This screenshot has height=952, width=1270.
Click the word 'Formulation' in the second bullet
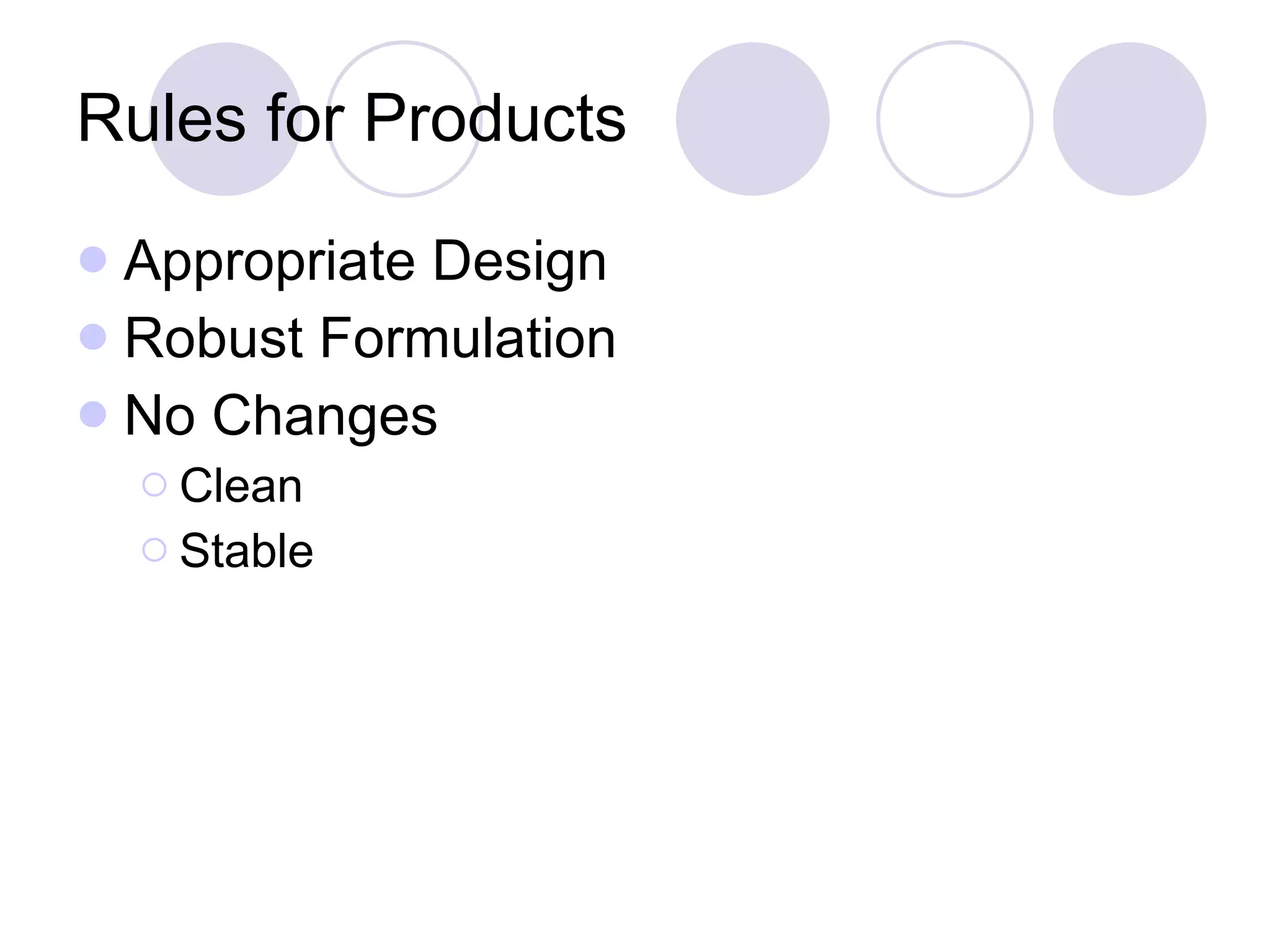point(468,338)
